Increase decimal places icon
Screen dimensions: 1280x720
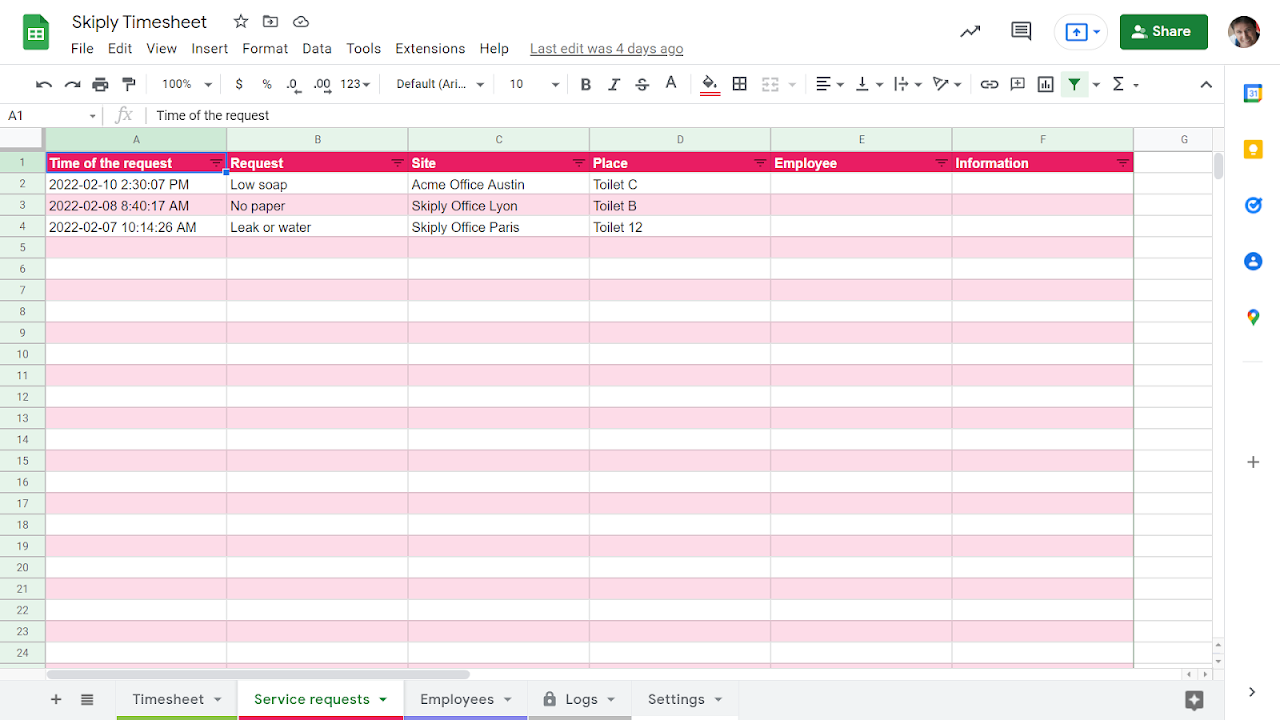click(x=321, y=84)
